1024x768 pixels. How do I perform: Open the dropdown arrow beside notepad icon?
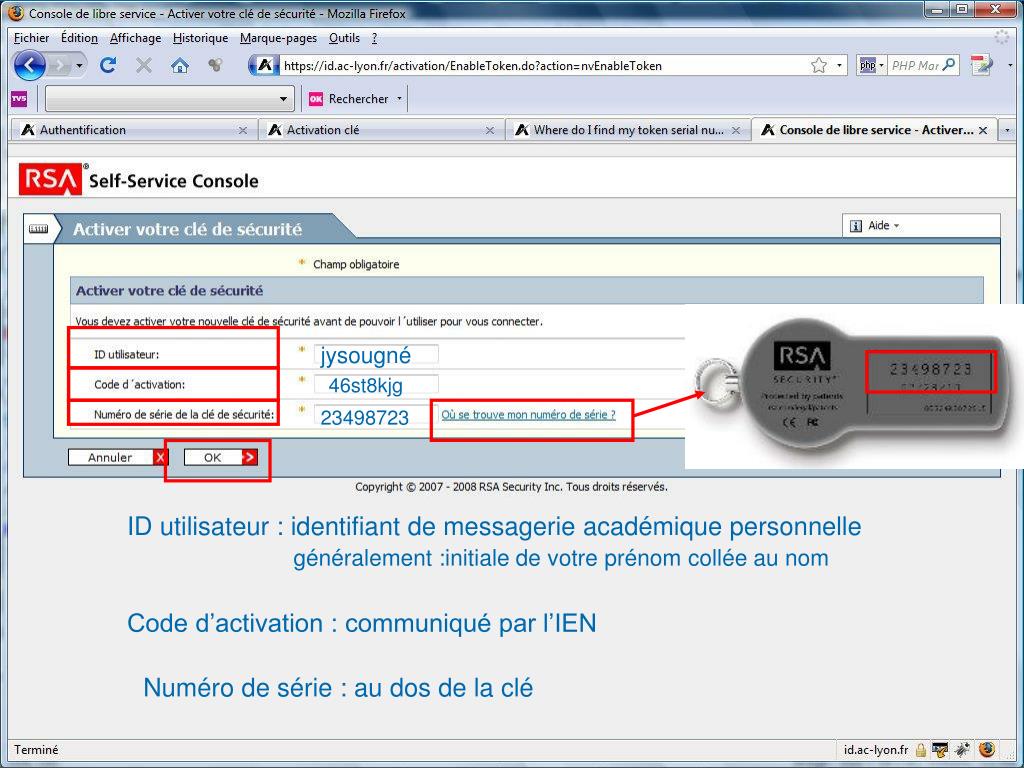[x=1010, y=65]
